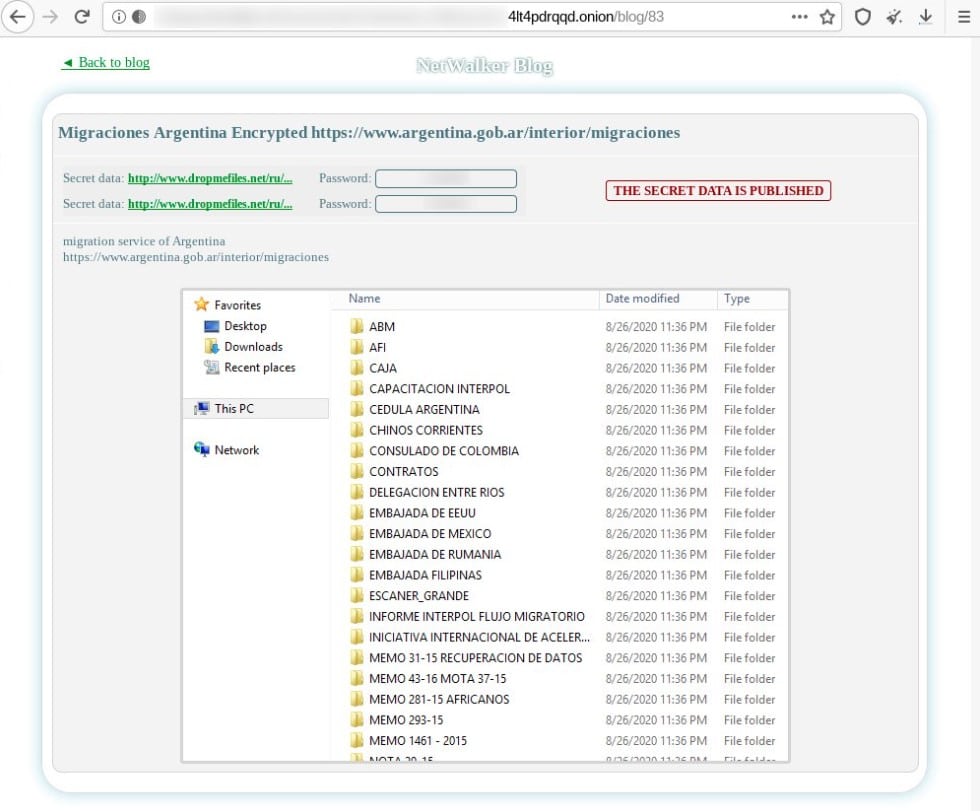
Task: Click the second Password field
Action: [446, 204]
